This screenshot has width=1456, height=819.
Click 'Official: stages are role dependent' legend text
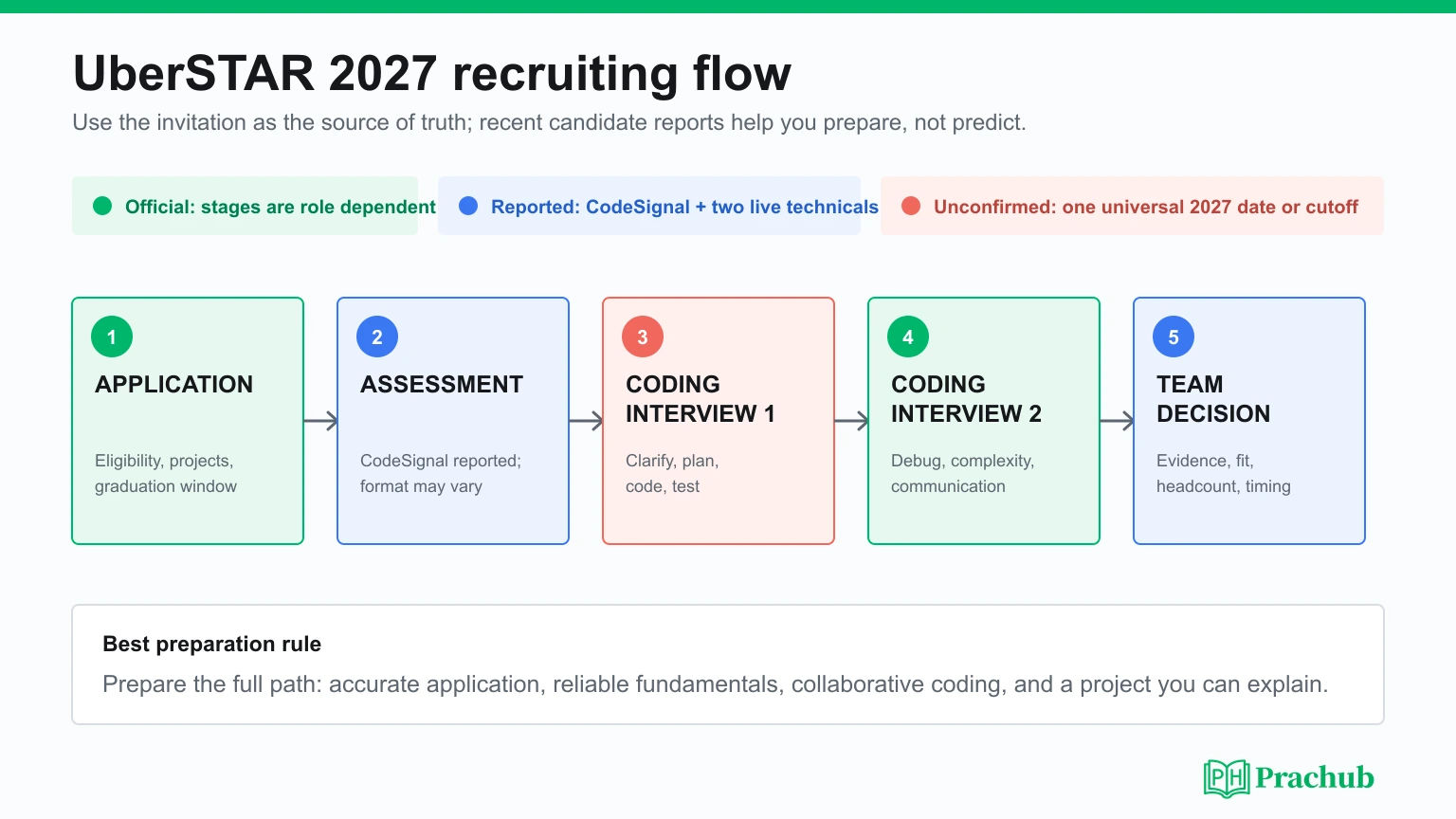281,207
